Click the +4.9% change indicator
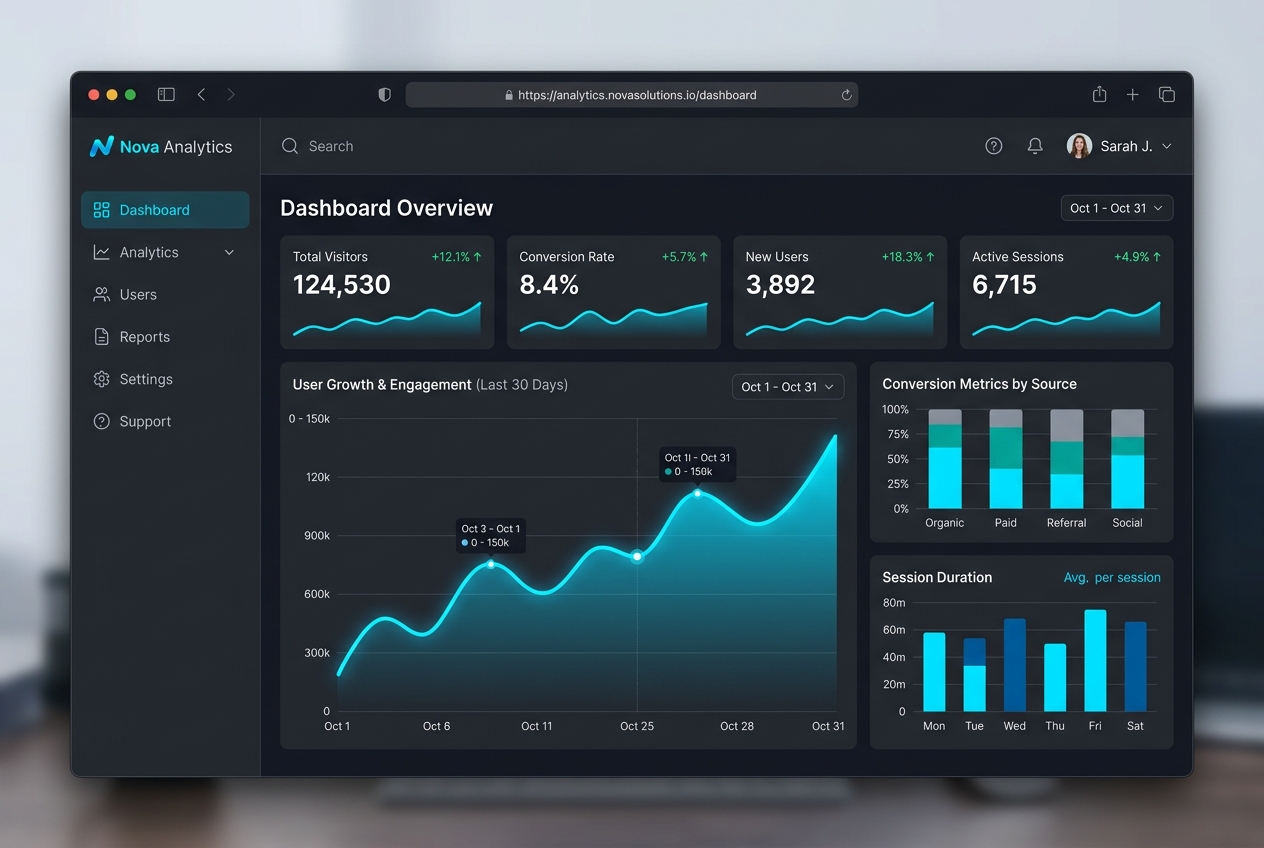Screen dimensions: 1264x848 (1138, 257)
